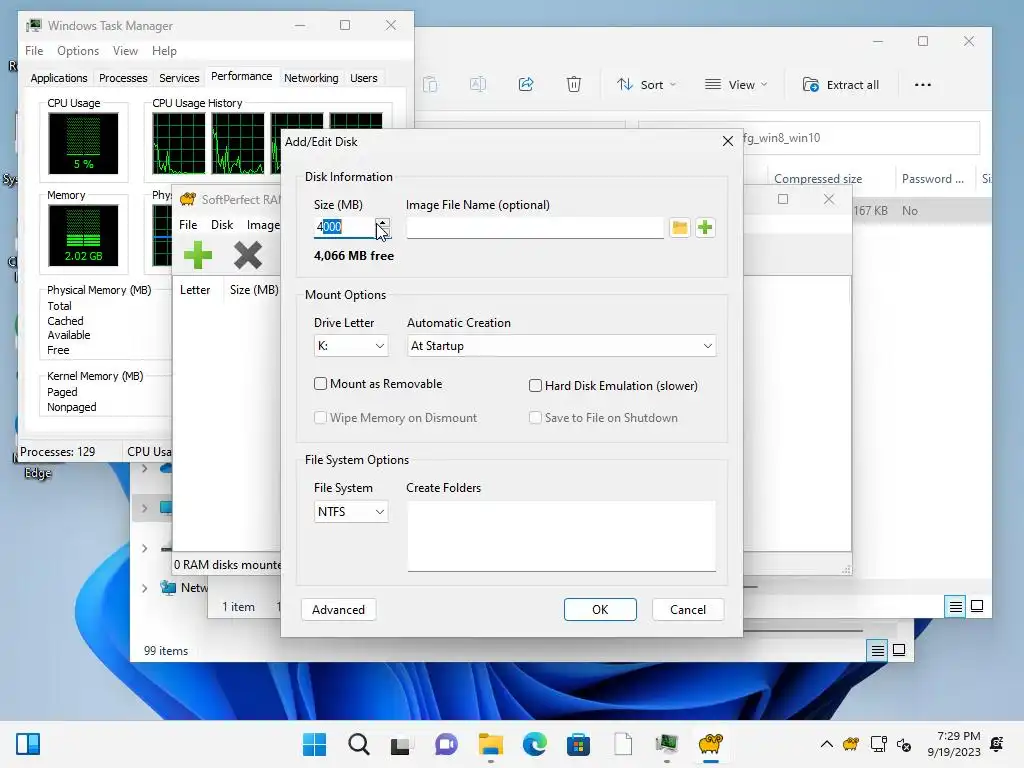Open volume muted tray icon
The height and width of the screenshot is (768, 1024).
904,744
